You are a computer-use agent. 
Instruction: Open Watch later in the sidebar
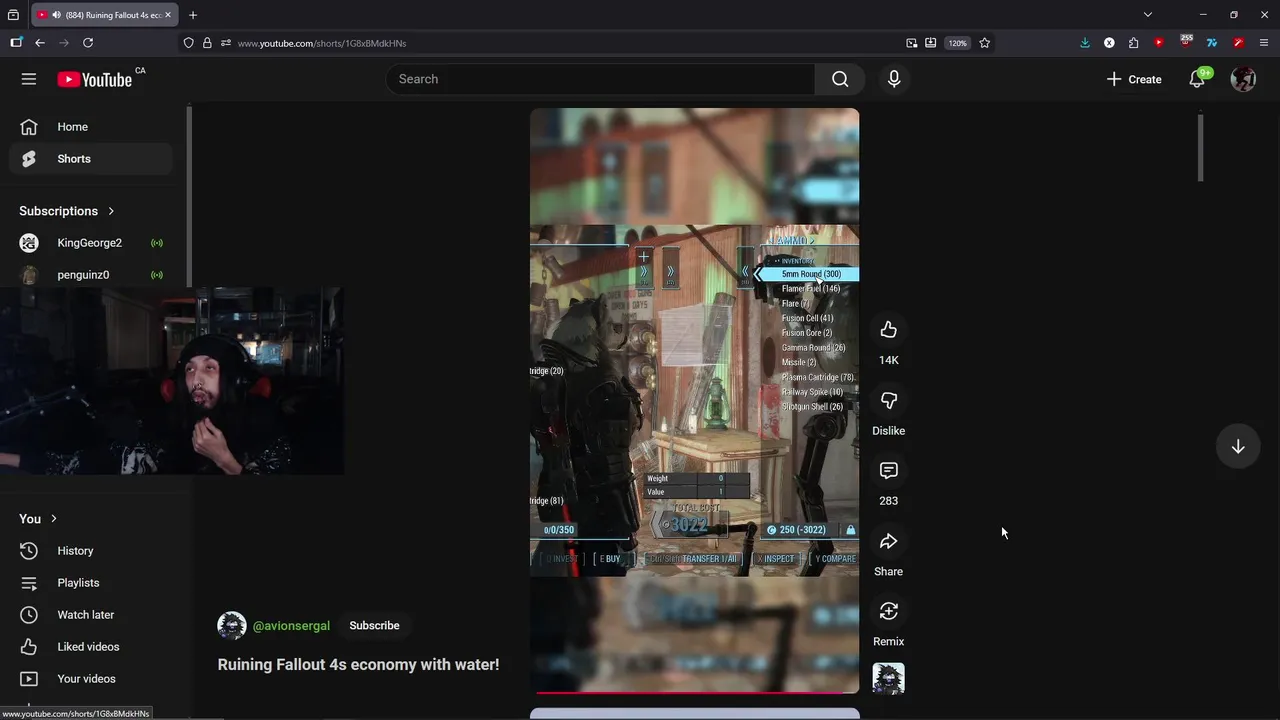click(91, 615)
